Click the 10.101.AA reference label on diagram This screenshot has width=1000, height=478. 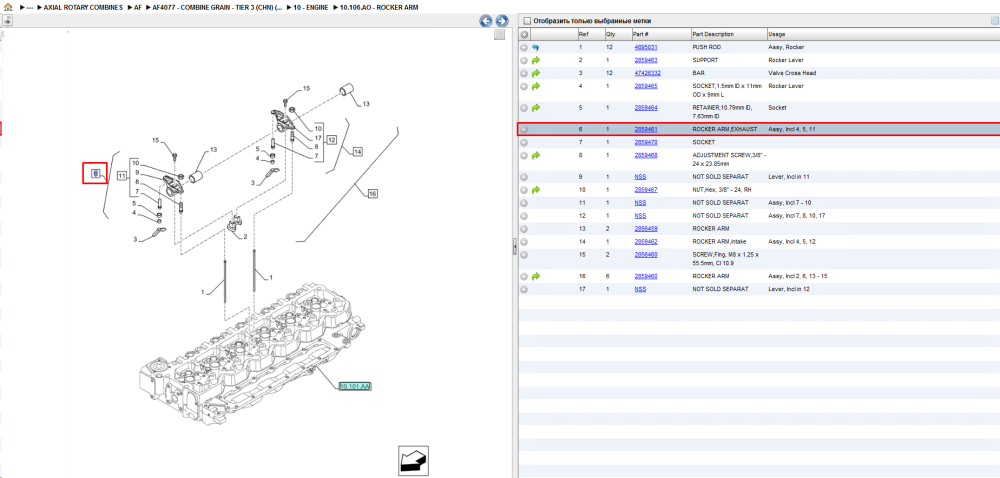tap(355, 386)
